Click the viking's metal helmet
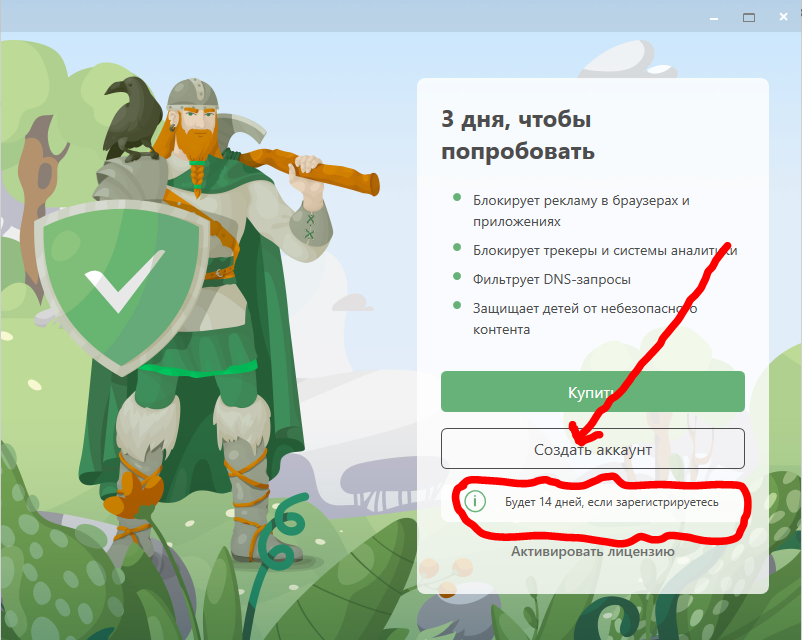The width and height of the screenshot is (802, 640). [193, 94]
